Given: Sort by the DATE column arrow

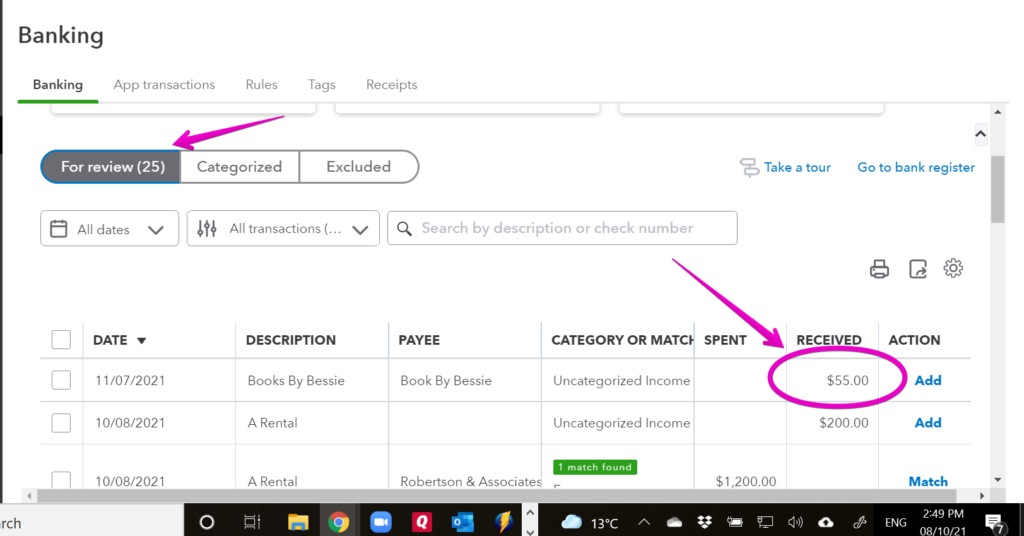Looking at the screenshot, I should (141, 341).
